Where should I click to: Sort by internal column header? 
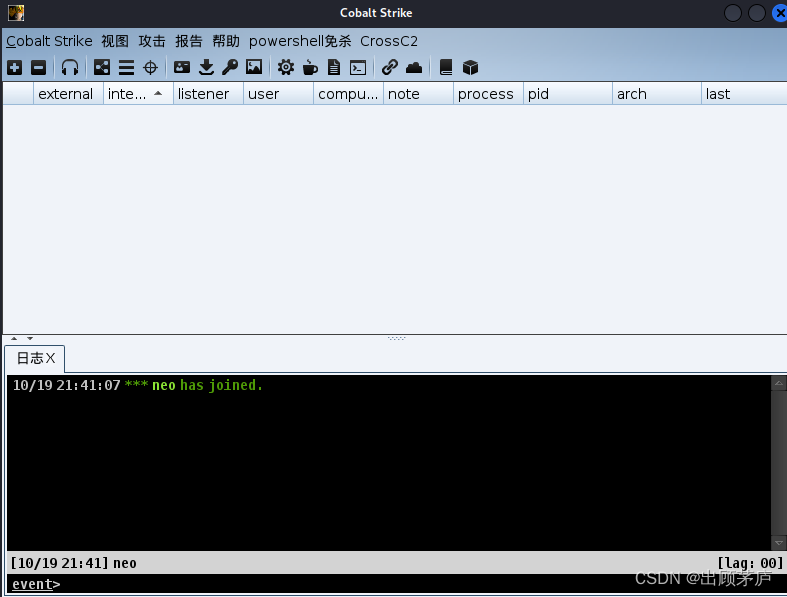(x=138, y=94)
